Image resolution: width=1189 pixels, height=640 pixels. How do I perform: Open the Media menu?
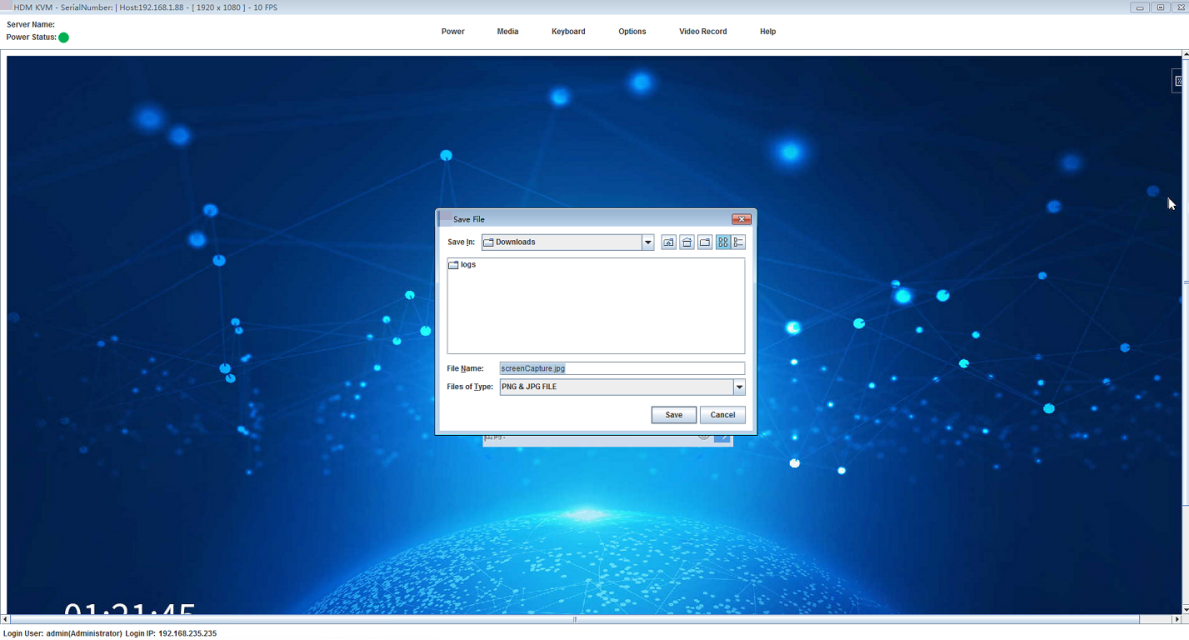point(507,32)
